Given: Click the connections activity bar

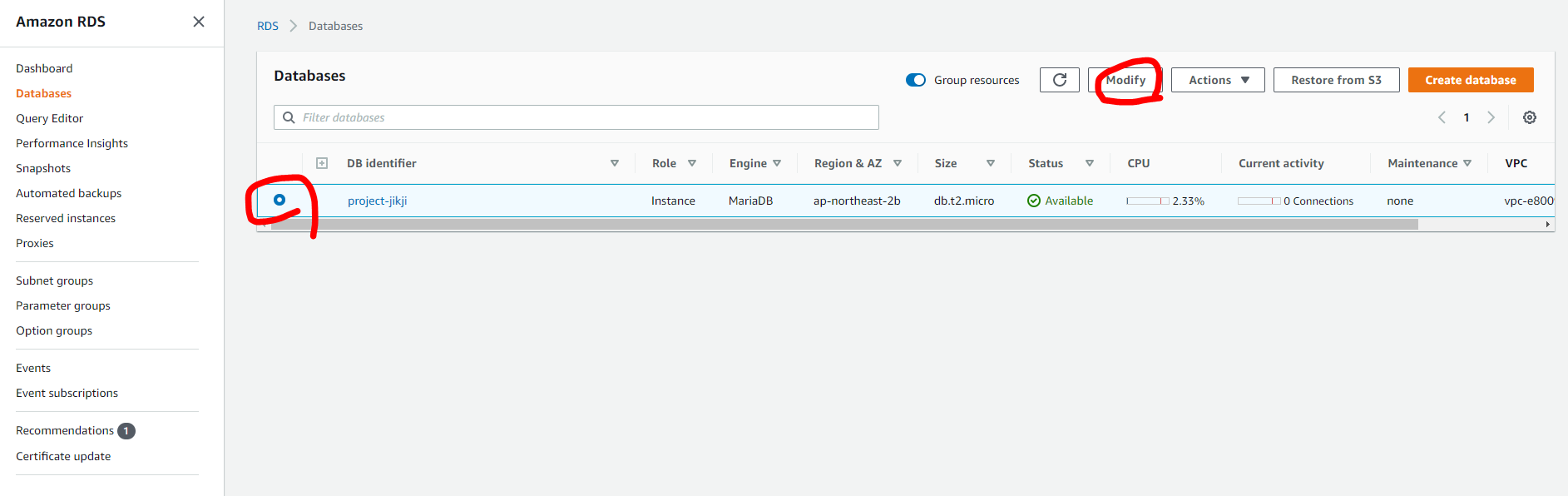Looking at the screenshot, I should (x=1259, y=201).
